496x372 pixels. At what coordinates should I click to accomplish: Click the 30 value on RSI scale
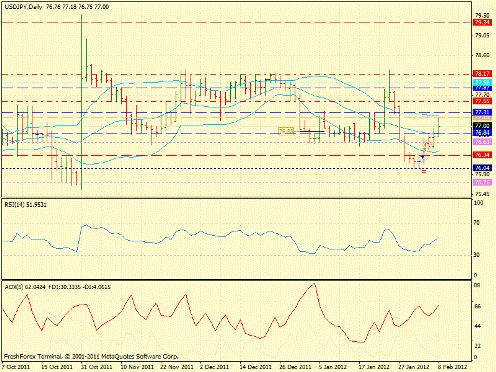[x=477, y=255]
